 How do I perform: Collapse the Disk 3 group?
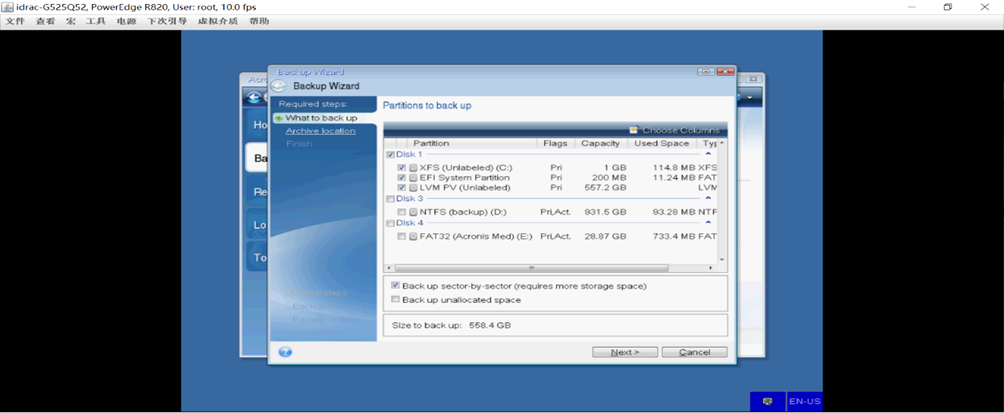coord(709,198)
